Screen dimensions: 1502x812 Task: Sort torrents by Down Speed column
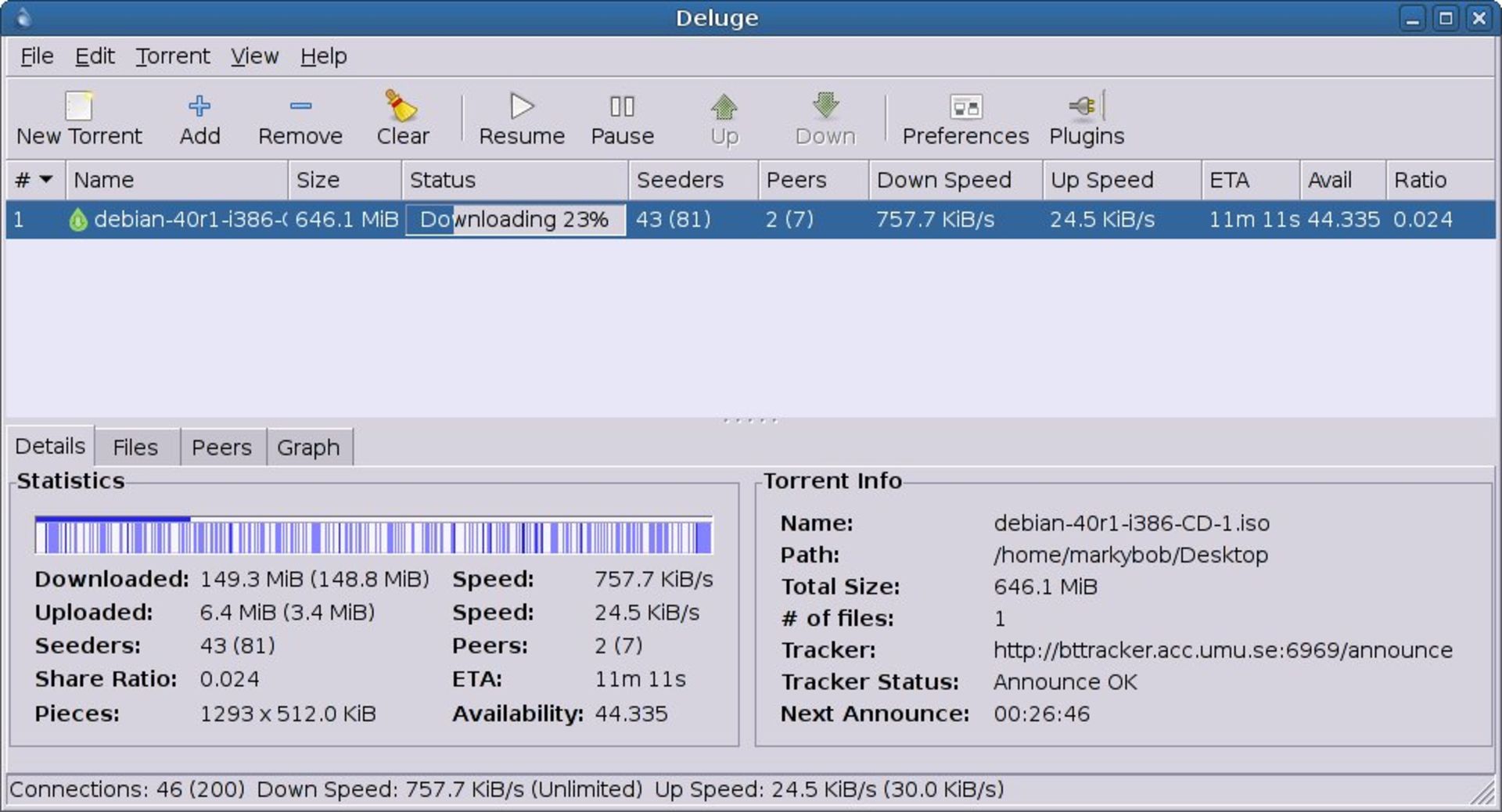click(943, 180)
